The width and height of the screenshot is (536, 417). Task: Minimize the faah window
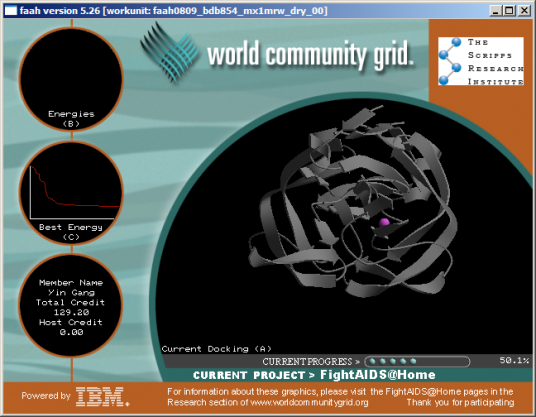[x=495, y=11]
